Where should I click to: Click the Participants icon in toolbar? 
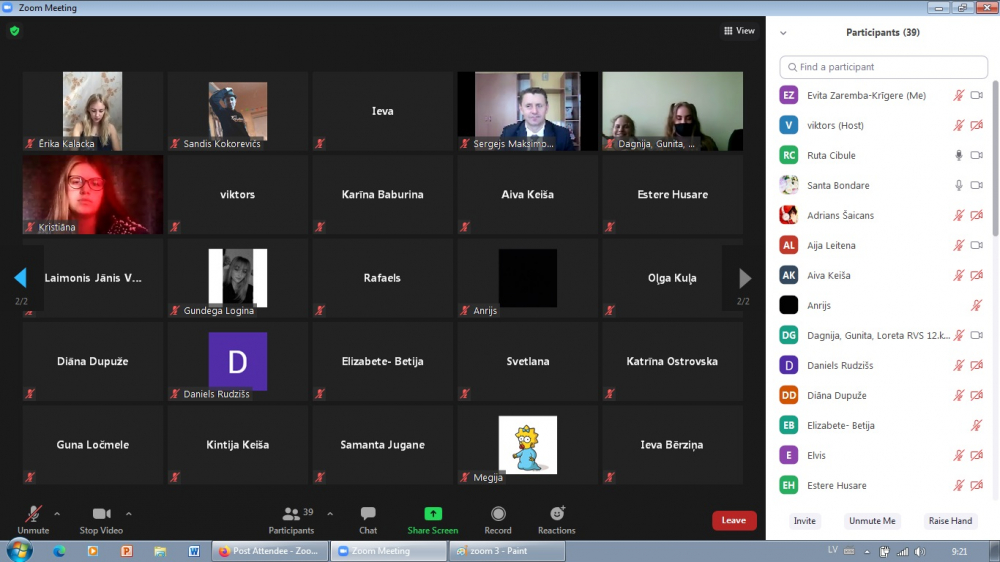click(291, 514)
